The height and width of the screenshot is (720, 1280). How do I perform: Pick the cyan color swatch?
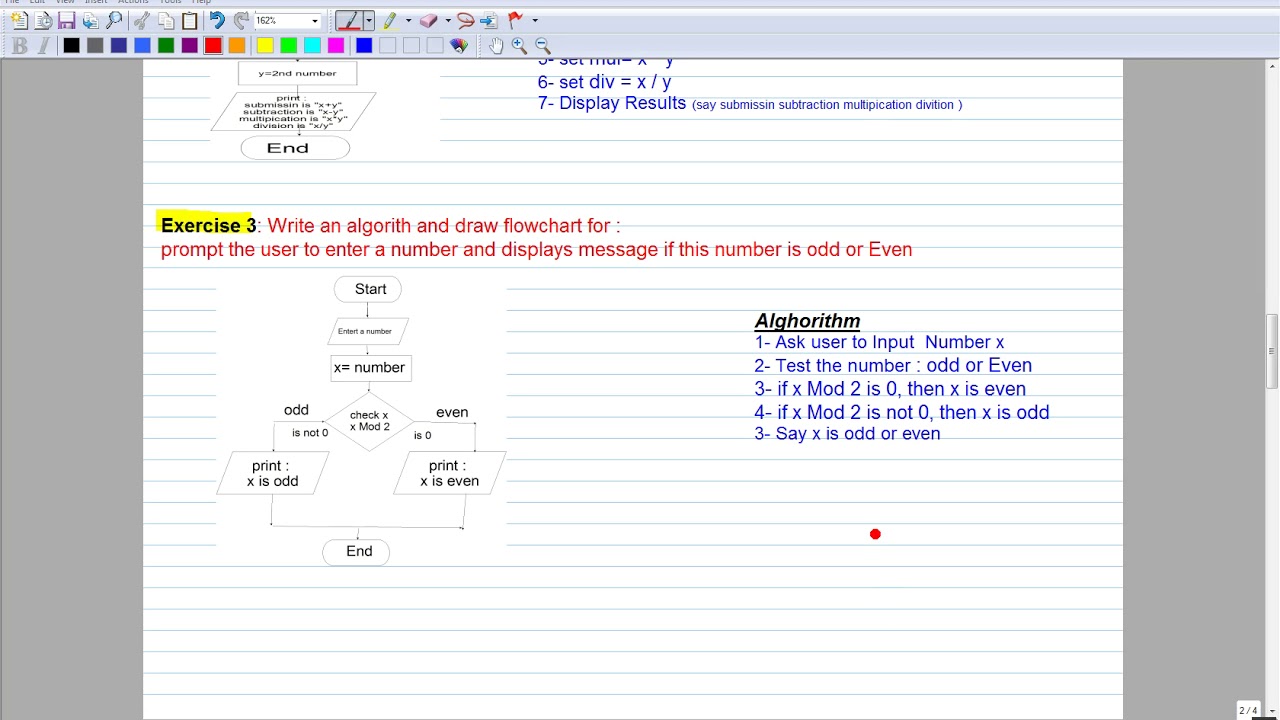click(x=312, y=45)
